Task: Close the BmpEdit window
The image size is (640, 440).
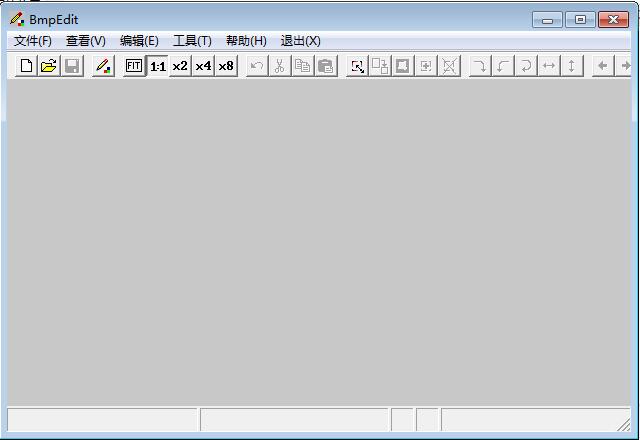Action: coord(613,20)
